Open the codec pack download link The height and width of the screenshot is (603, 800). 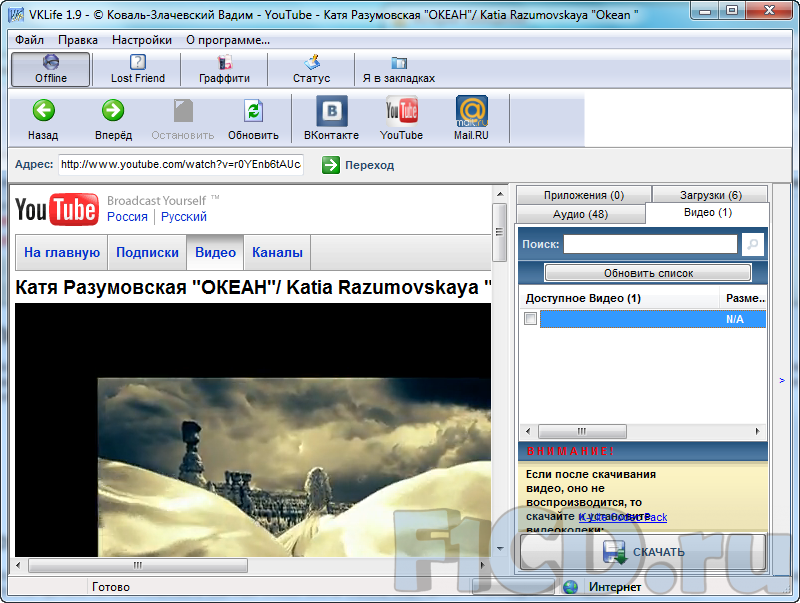click(x=622, y=517)
